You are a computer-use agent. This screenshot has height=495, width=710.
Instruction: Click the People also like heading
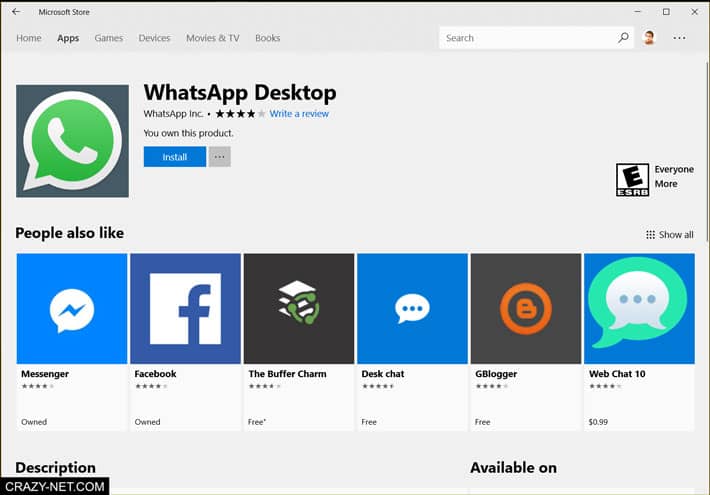(x=69, y=233)
